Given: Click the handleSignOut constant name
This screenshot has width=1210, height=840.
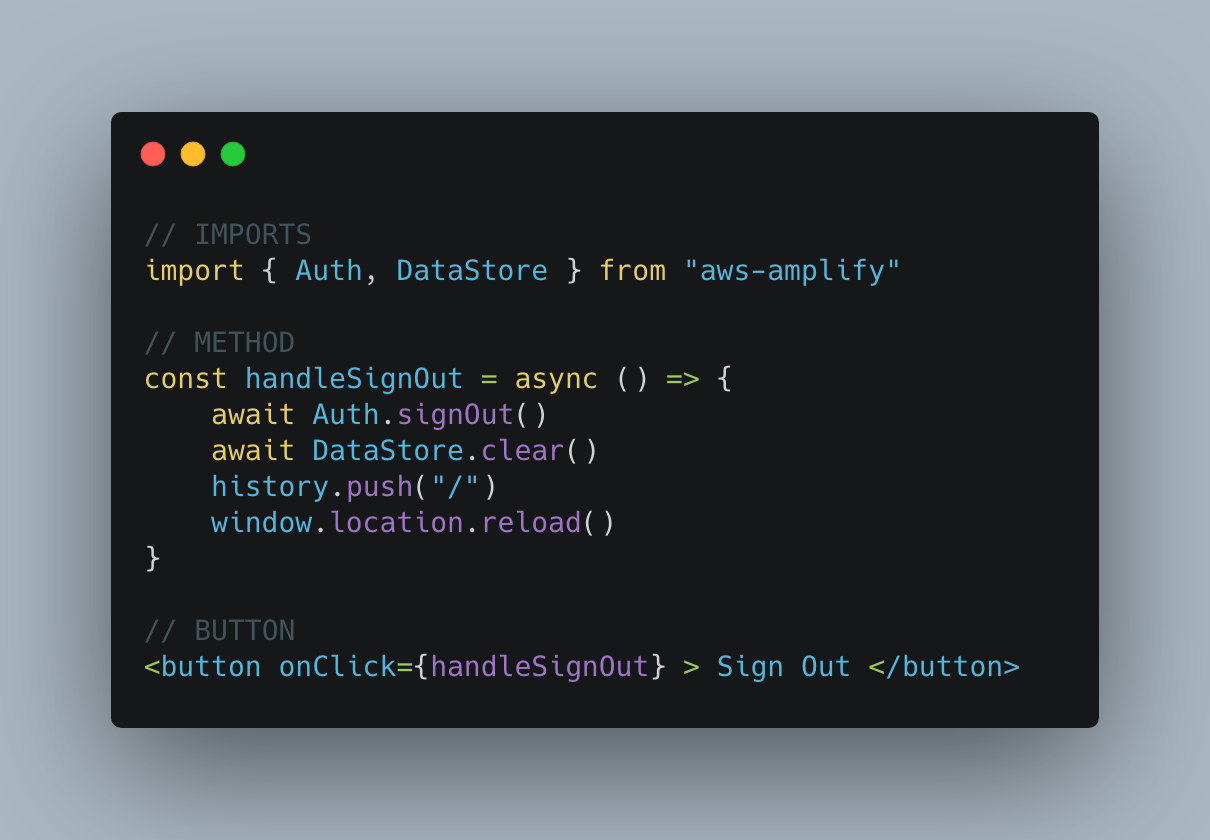Looking at the screenshot, I should (354, 379).
